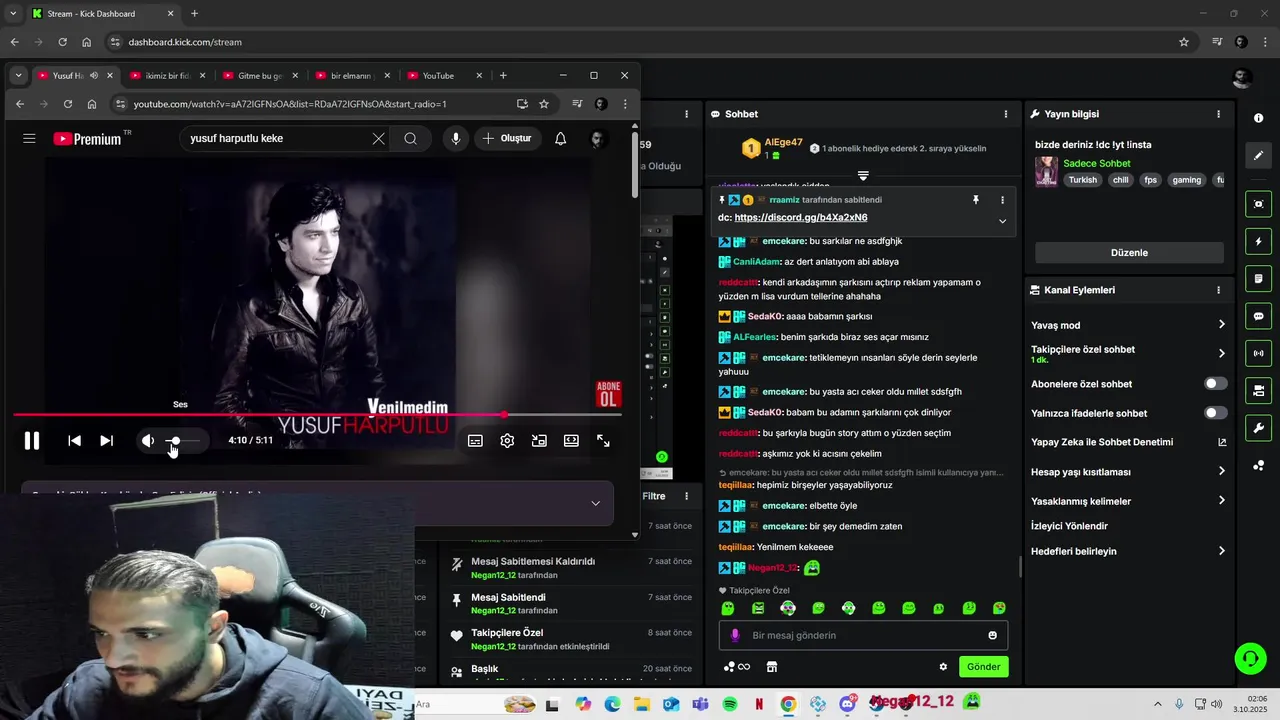Clear the YouTube search text
Image resolution: width=1280 pixels, height=720 pixels.
tap(379, 139)
